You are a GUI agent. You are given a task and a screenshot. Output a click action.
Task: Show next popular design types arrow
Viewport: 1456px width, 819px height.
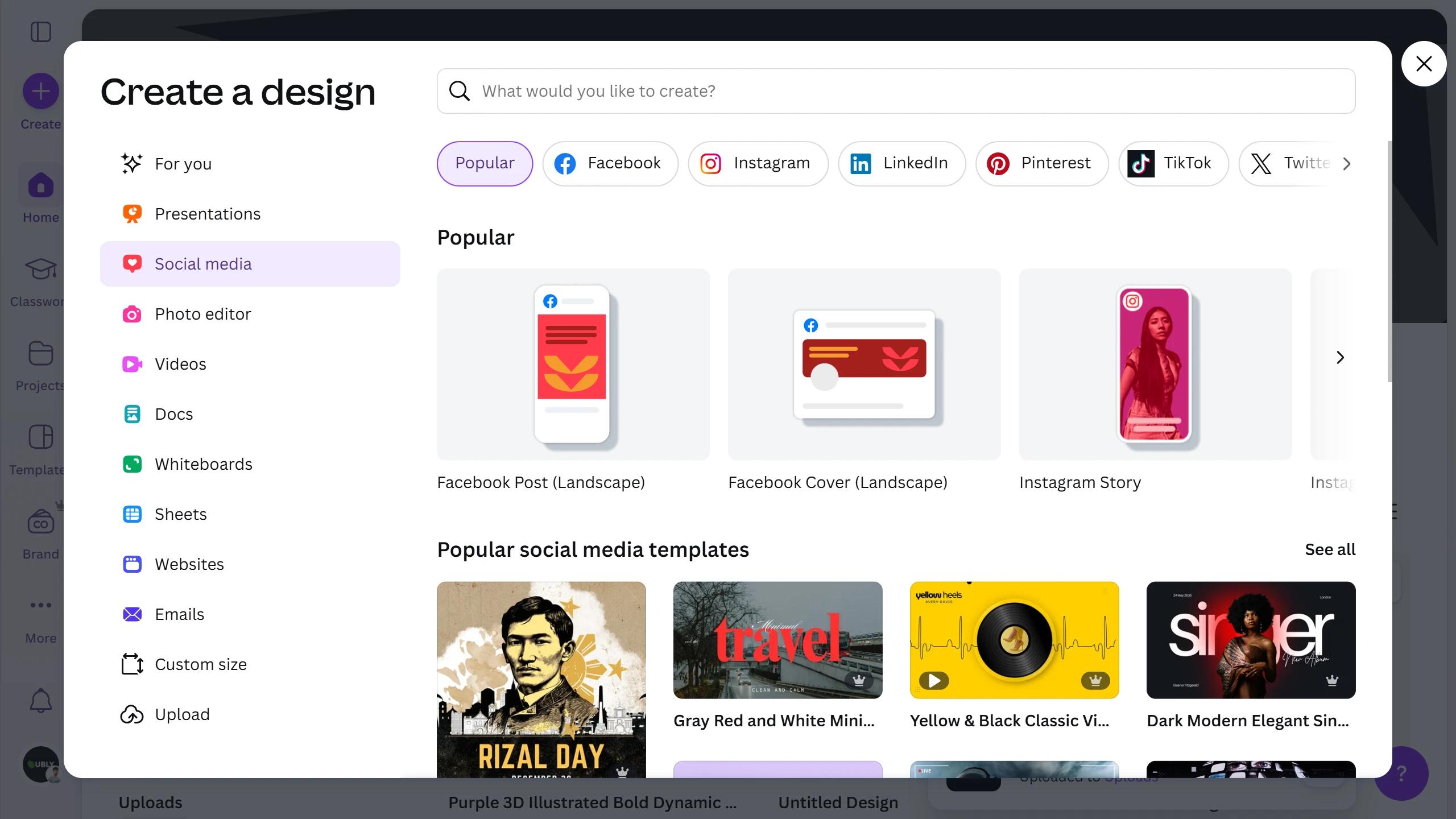click(1340, 357)
